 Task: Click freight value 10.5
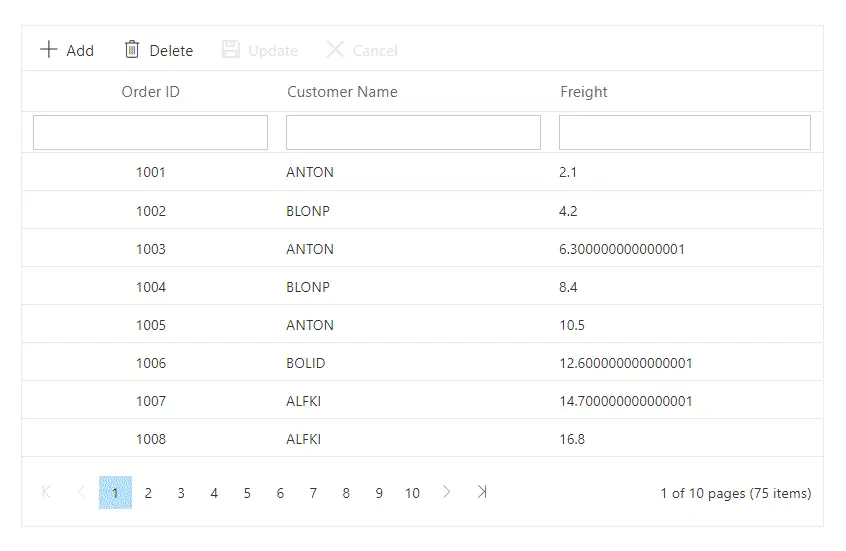(x=572, y=325)
